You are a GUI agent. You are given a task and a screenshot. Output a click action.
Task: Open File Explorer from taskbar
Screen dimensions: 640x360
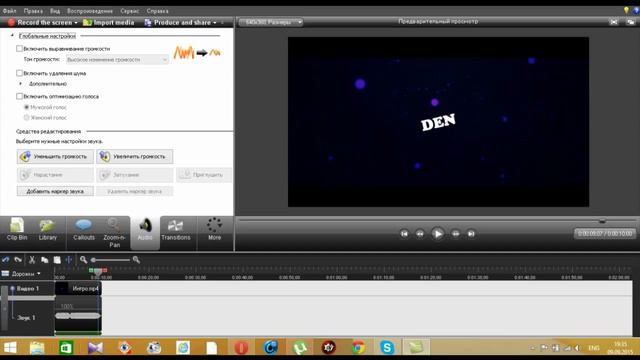click(x=37, y=347)
